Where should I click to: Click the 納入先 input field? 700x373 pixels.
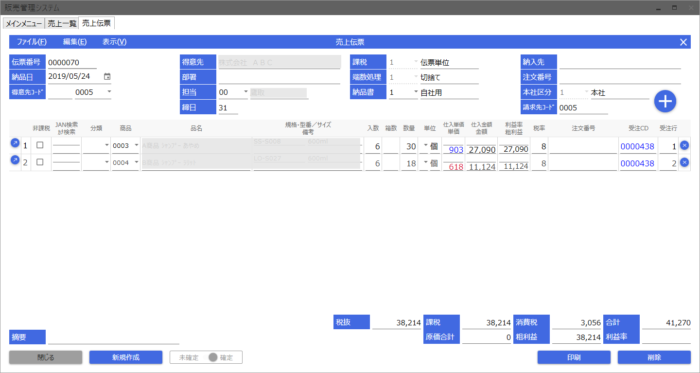(620, 62)
